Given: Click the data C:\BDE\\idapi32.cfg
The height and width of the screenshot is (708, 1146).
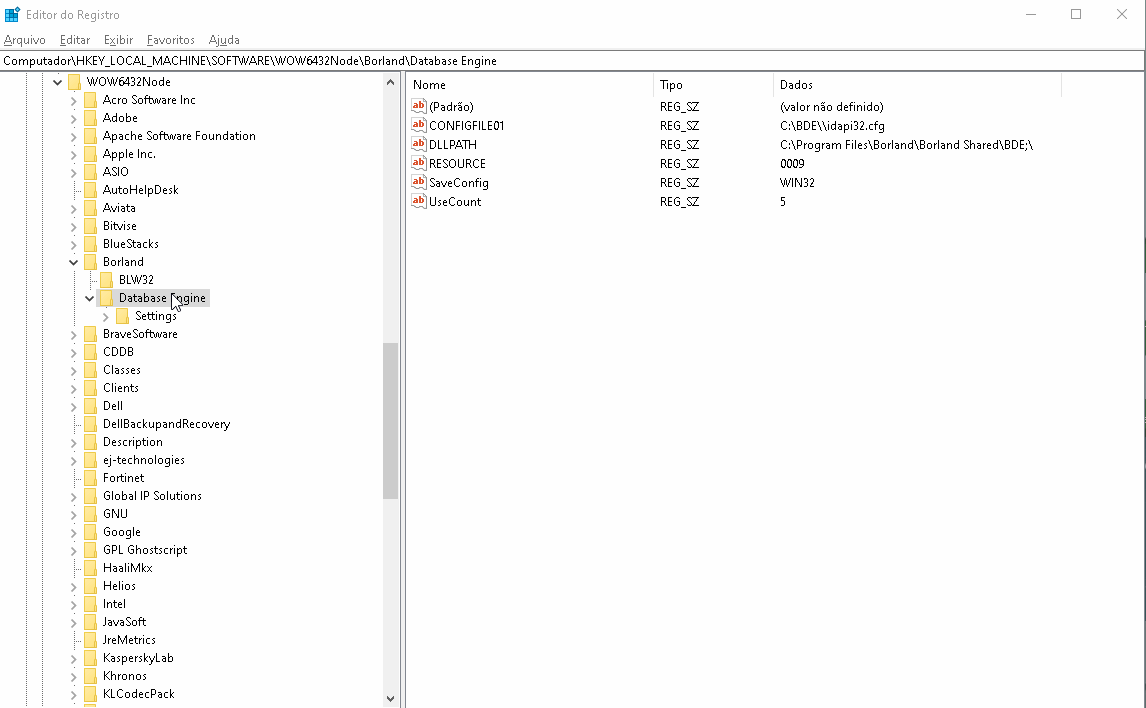Looking at the screenshot, I should tap(832, 126).
